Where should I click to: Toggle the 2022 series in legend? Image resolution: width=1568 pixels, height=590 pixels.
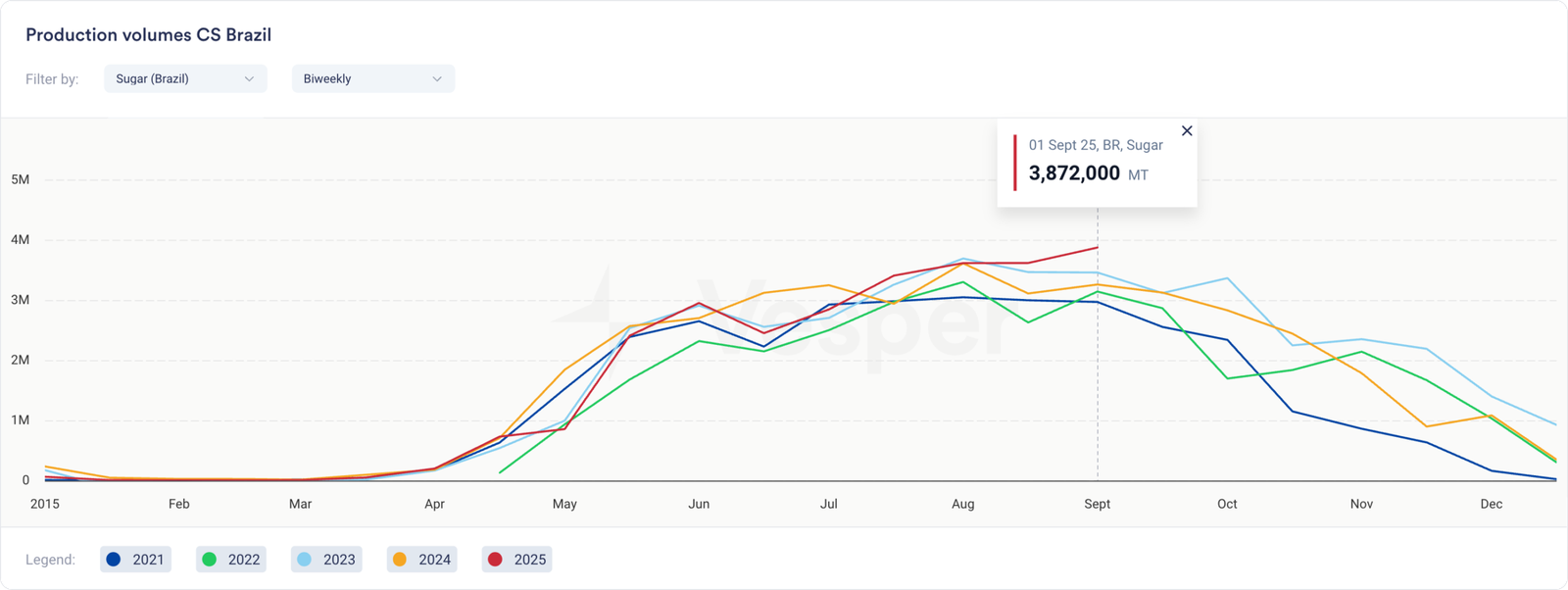click(x=231, y=560)
